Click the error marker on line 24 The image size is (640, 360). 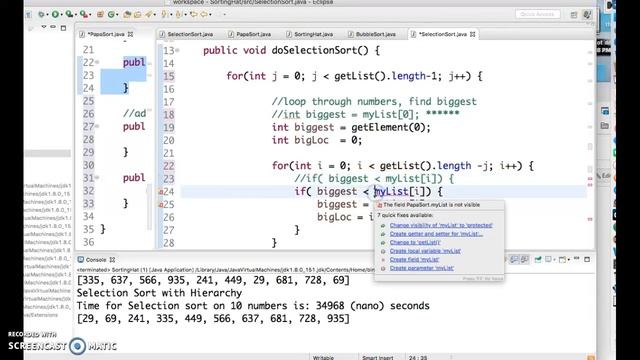pyautogui.click(x=161, y=191)
